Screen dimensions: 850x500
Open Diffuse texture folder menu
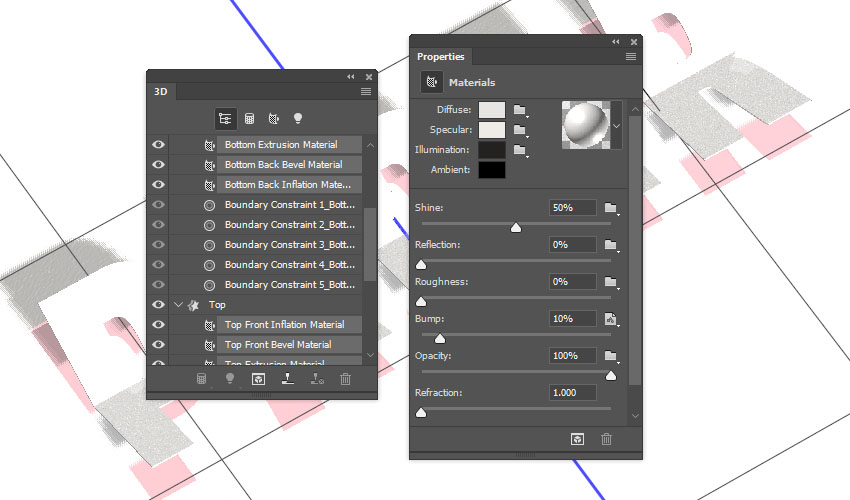click(x=520, y=110)
